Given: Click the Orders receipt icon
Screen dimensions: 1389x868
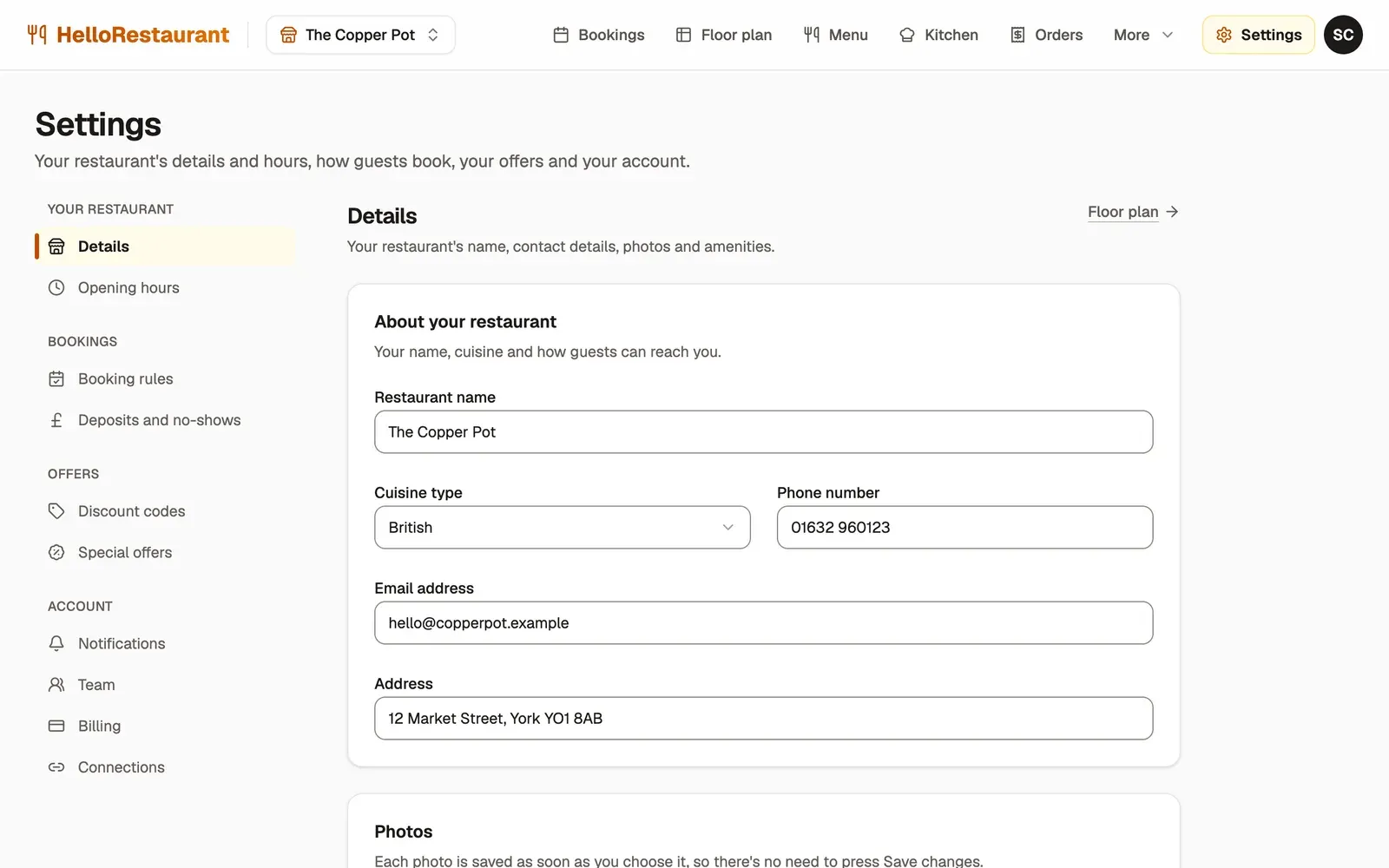Looking at the screenshot, I should pos(1017,35).
